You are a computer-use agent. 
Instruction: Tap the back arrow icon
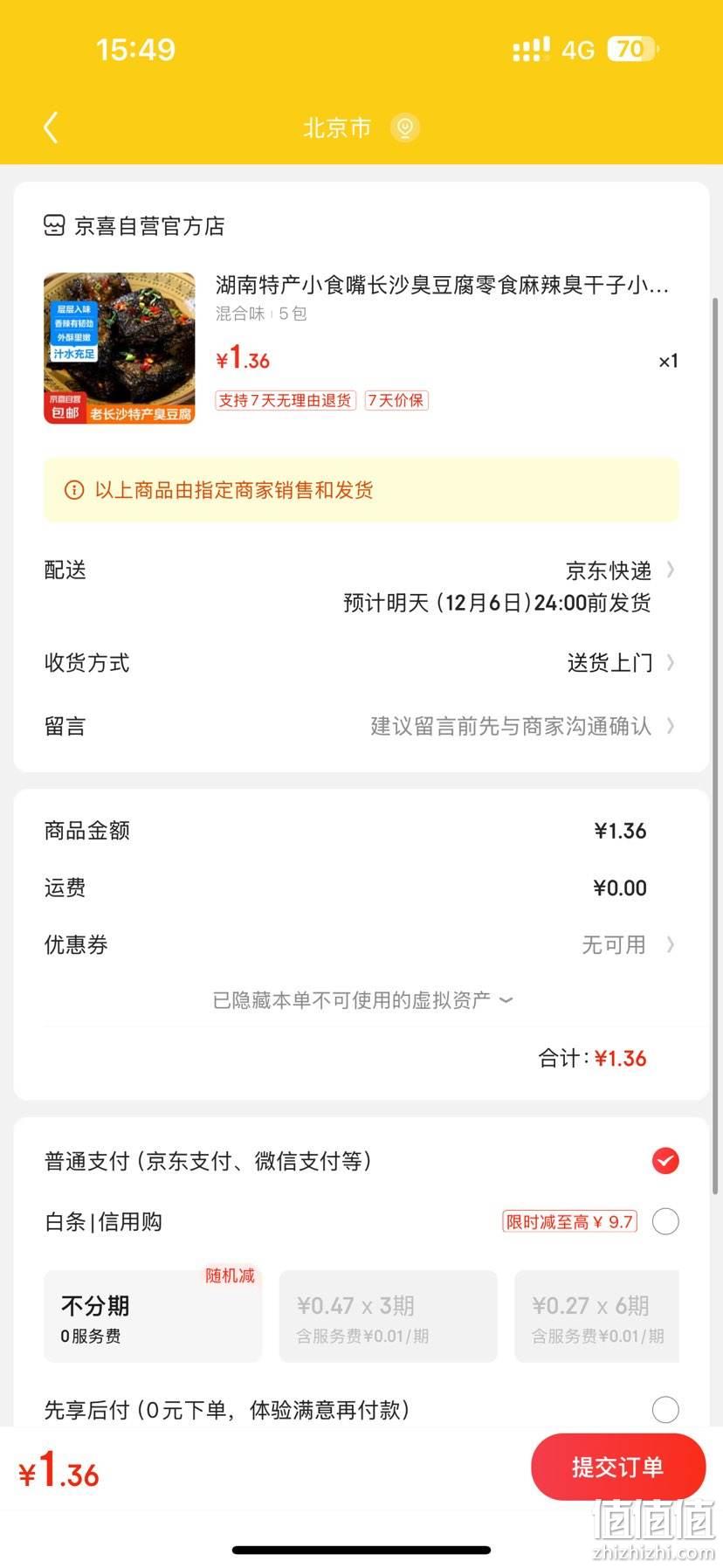pyautogui.click(x=51, y=128)
